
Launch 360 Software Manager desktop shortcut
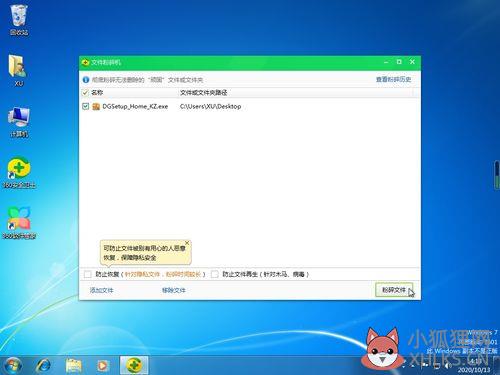(x=19, y=223)
